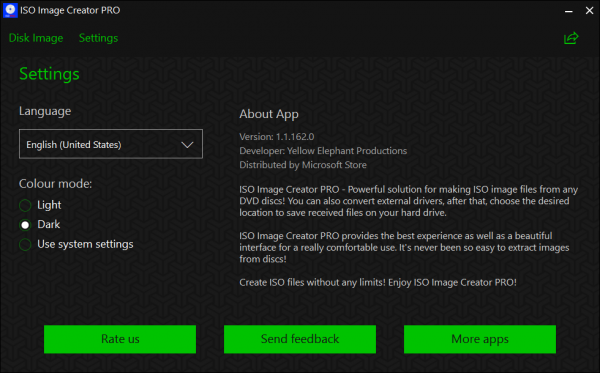Switch to the Disk Image tab

pyautogui.click(x=36, y=38)
